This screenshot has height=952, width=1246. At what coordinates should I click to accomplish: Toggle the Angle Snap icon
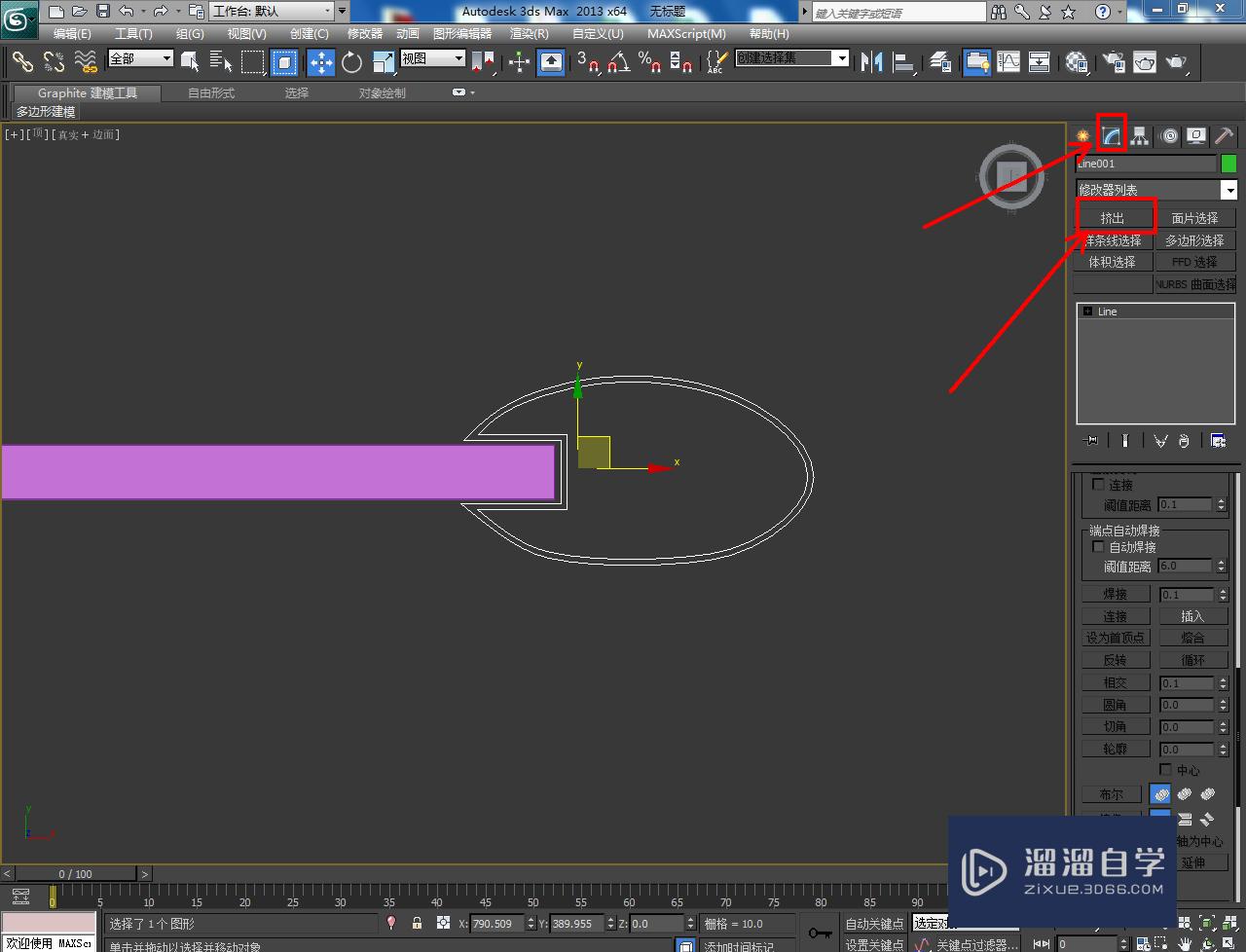pos(619,62)
